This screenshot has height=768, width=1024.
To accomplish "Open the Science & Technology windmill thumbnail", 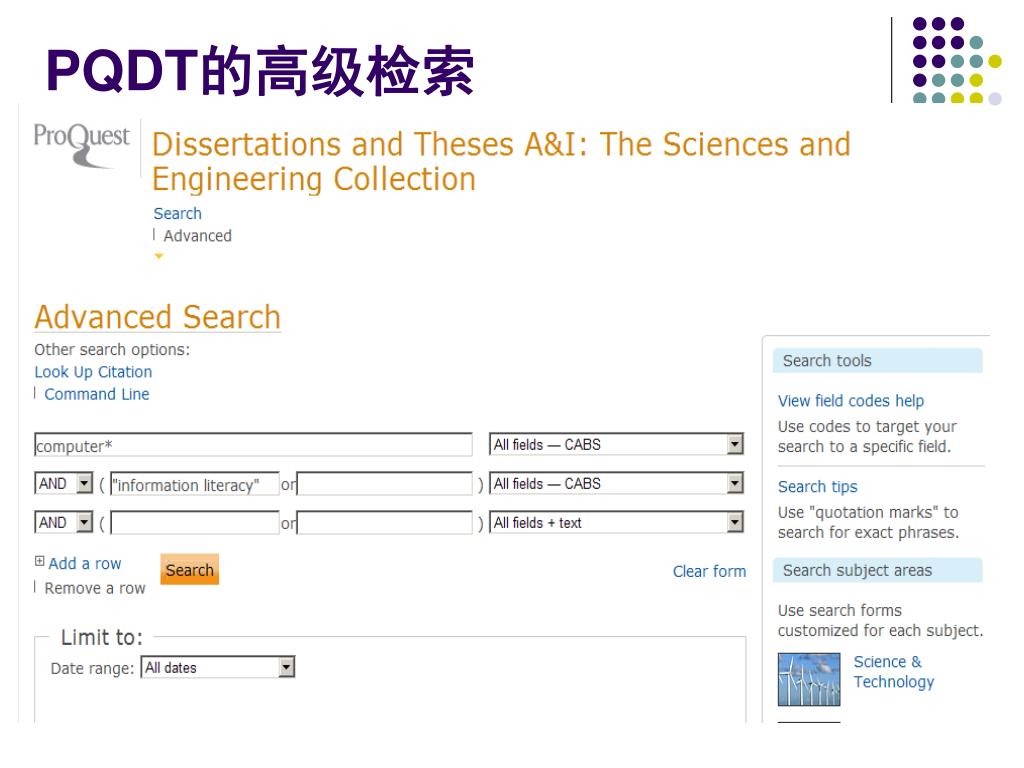I will 808,679.
